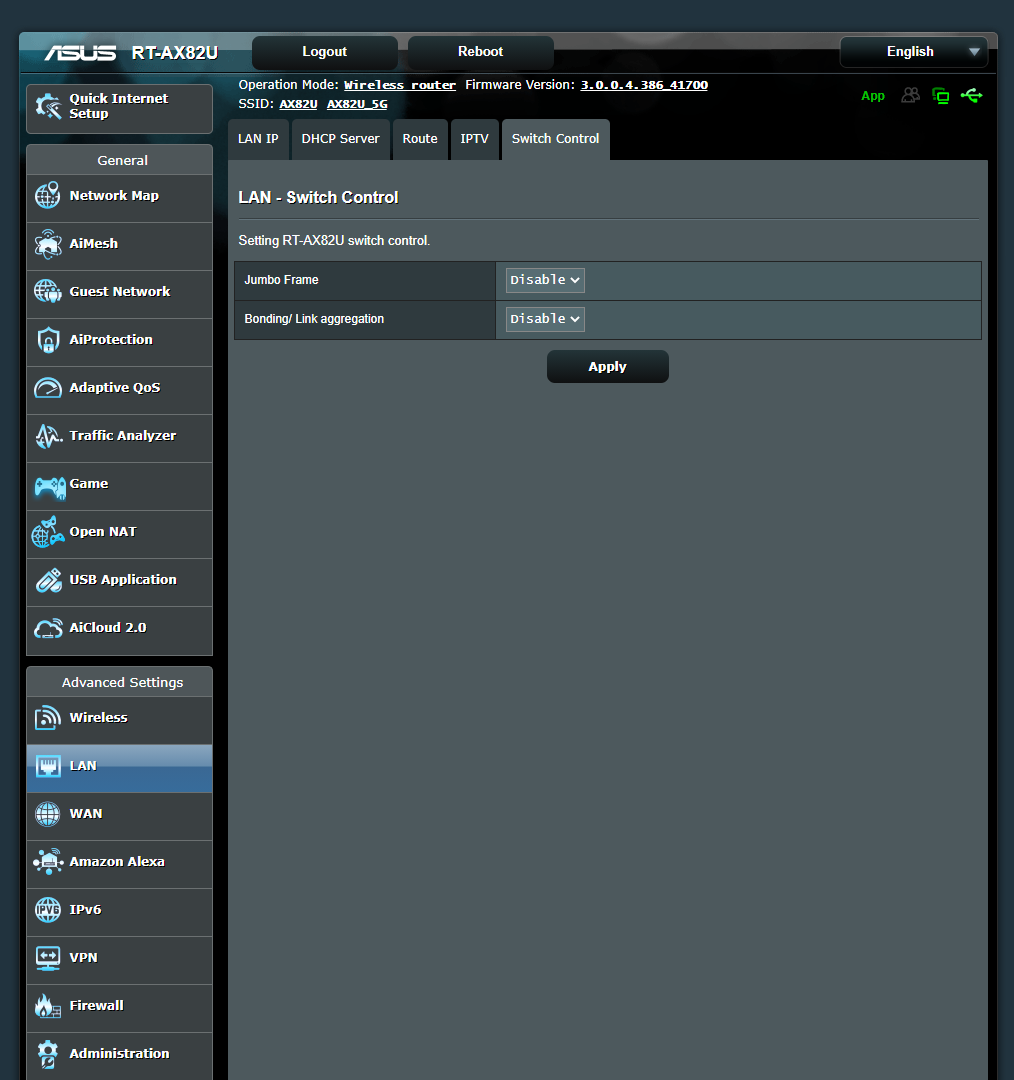Screen dimensions: 1014x1080
Task: Open the Jumbo Frame dropdown
Action: coord(545,280)
